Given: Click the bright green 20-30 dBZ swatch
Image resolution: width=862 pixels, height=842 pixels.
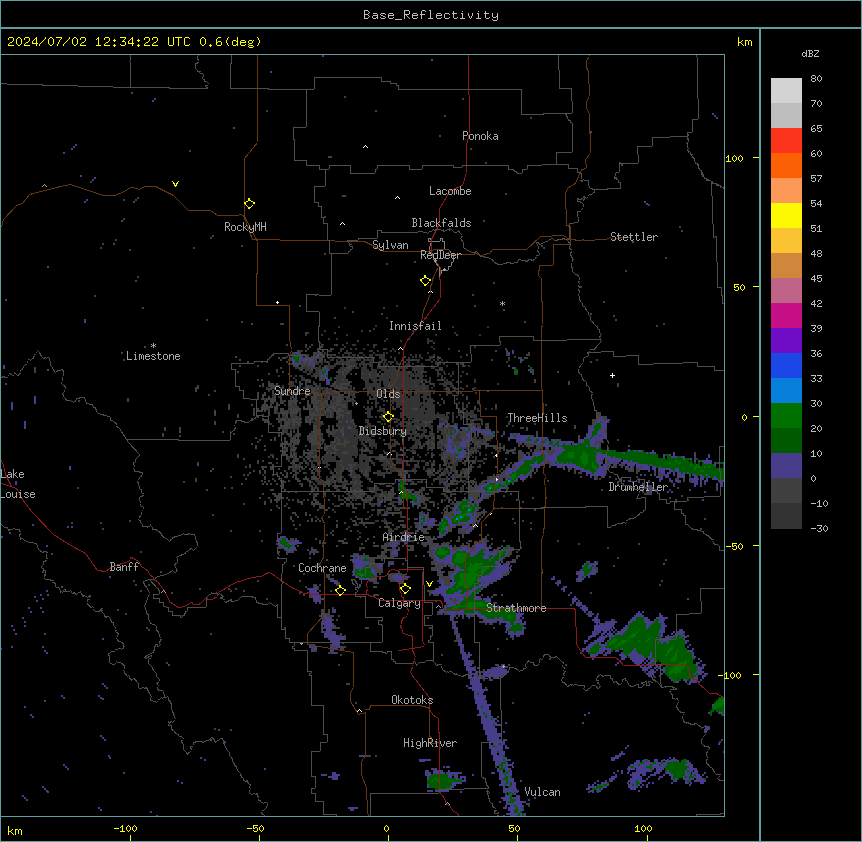Looking at the screenshot, I should tap(786, 416).
